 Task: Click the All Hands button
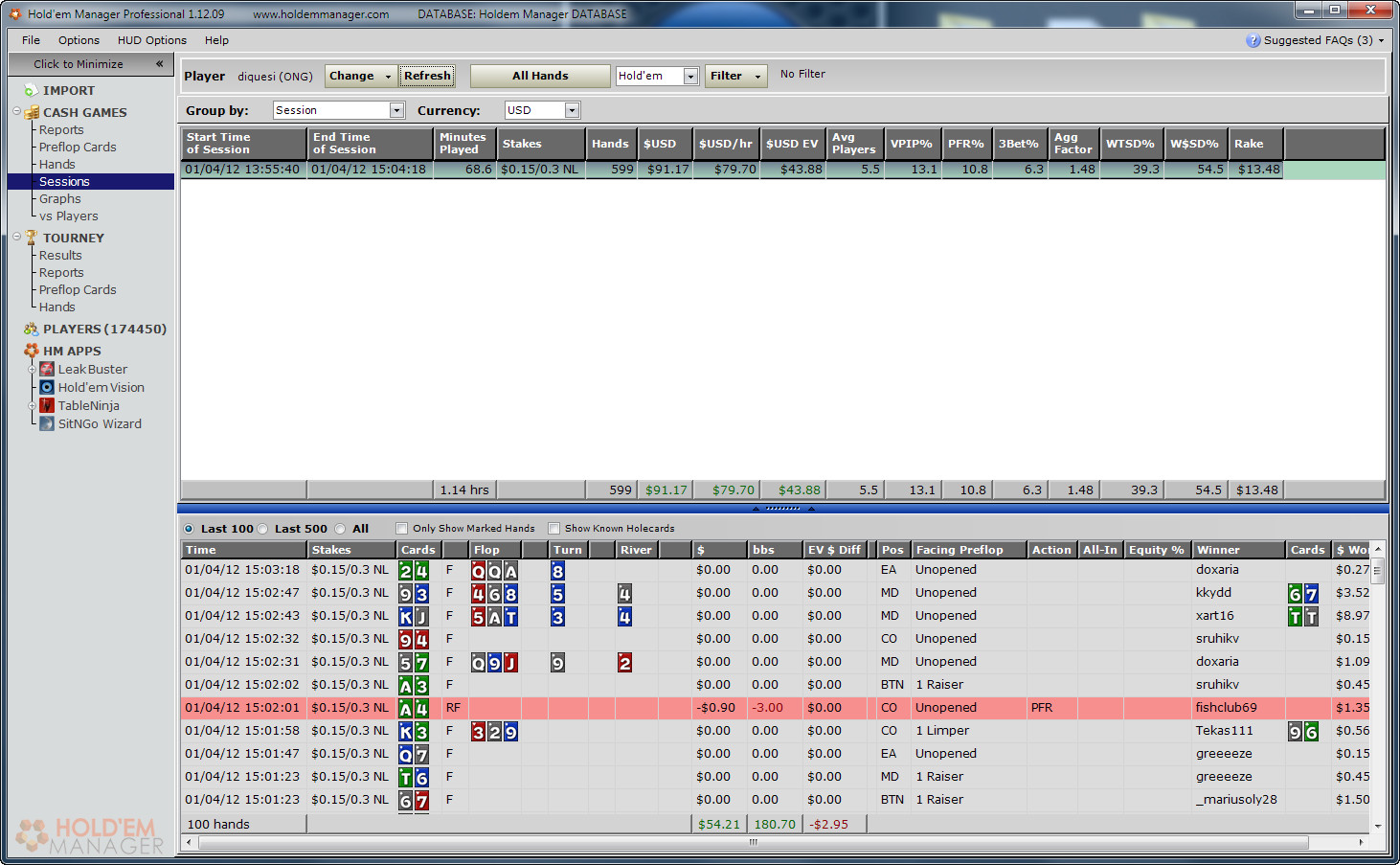point(540,76)
